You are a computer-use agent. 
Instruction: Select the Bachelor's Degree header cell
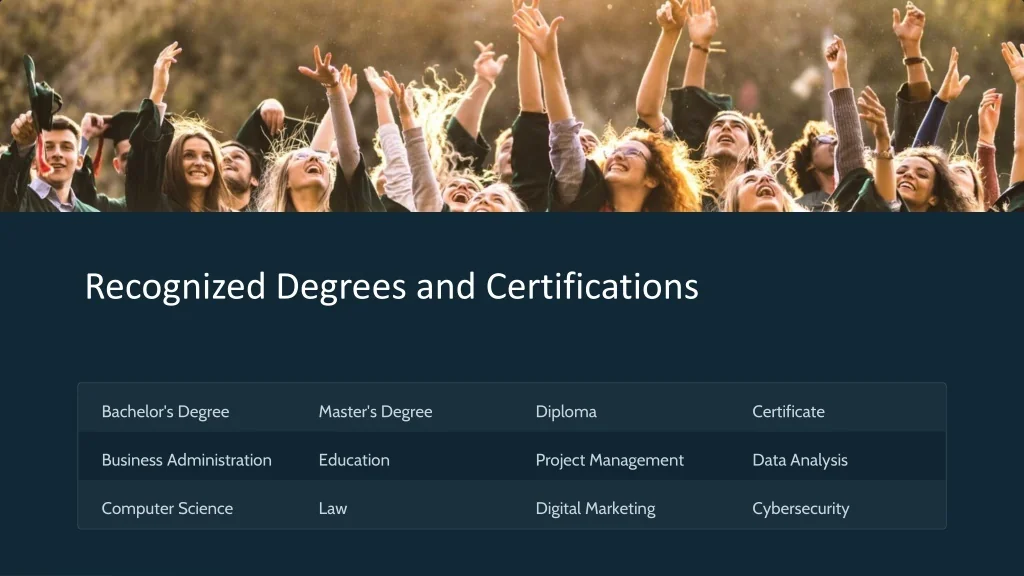[165, 412]
